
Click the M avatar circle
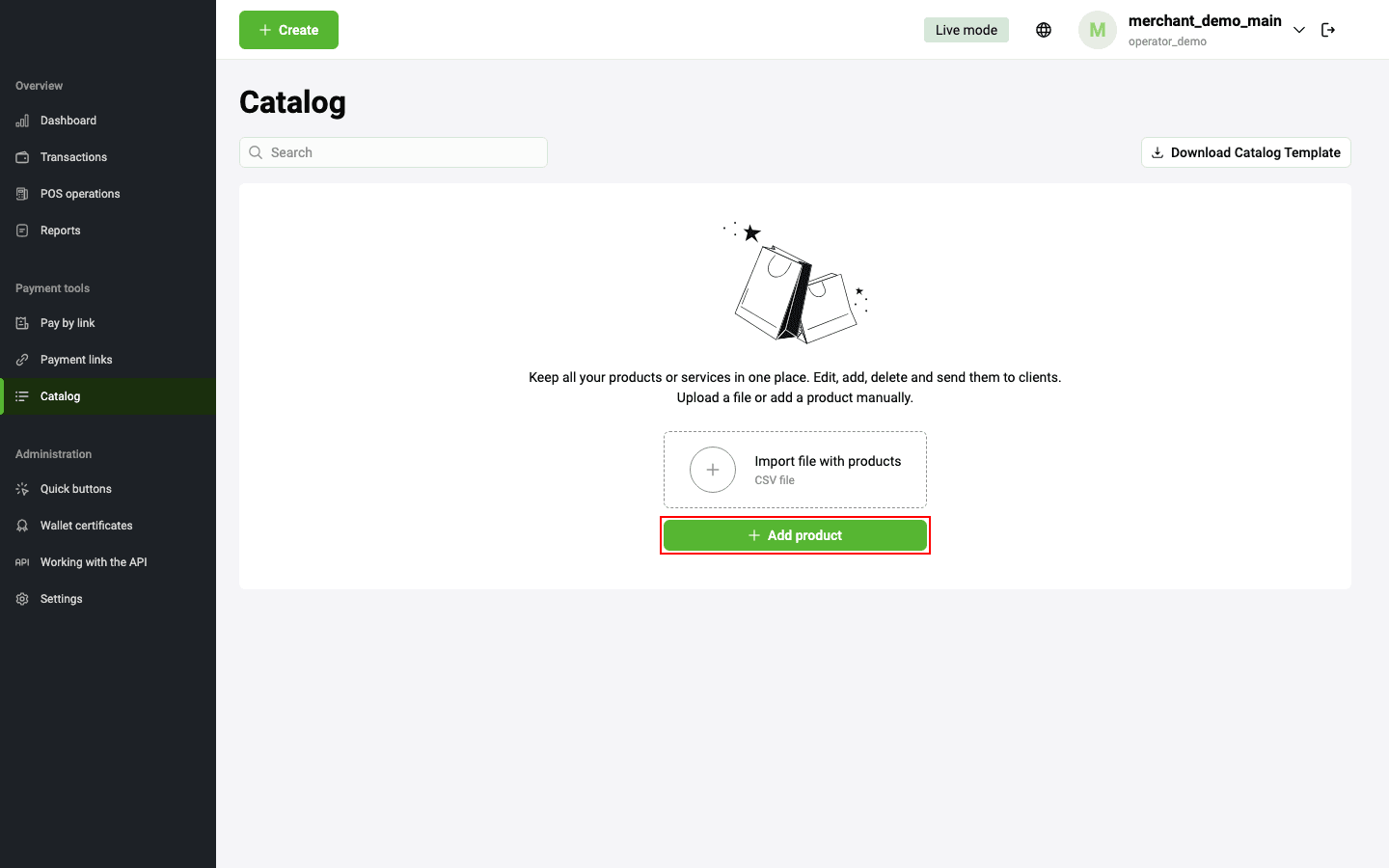(x=1098, y=30)
